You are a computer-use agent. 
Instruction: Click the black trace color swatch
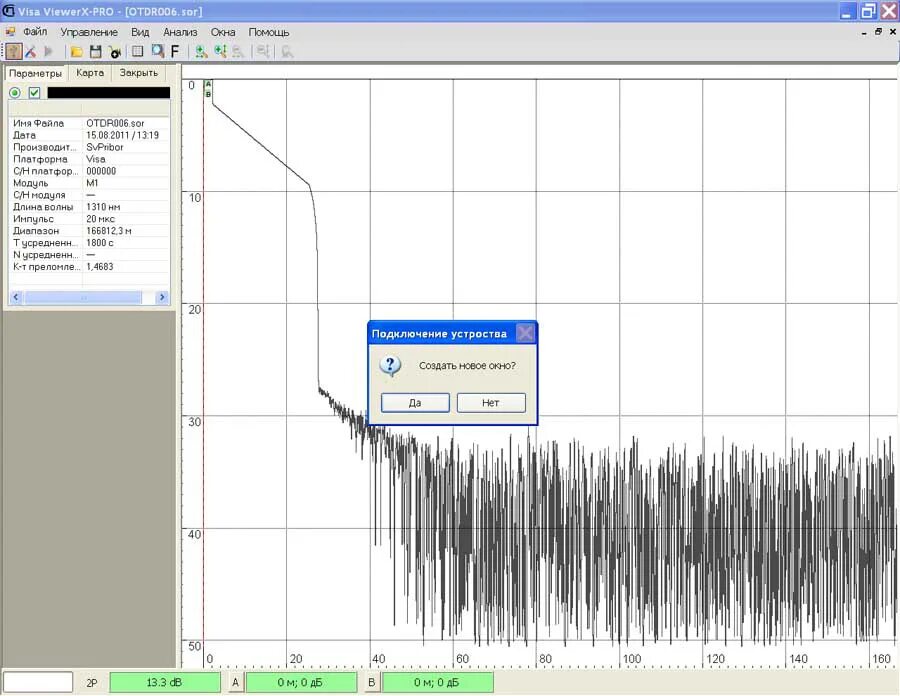pos(108,92)
